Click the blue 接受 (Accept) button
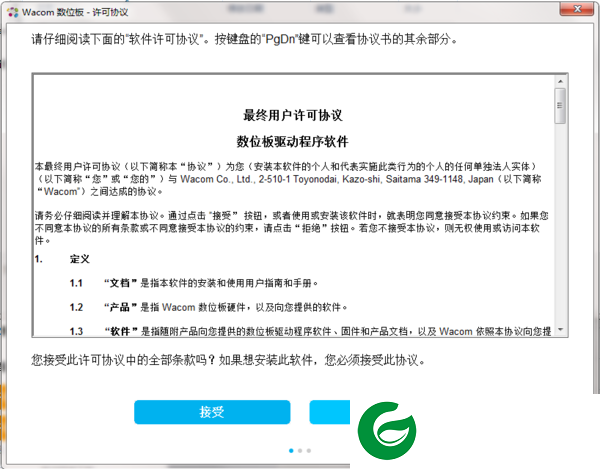Viewport: 600px width, 469px height. click(x=212, y=412)
